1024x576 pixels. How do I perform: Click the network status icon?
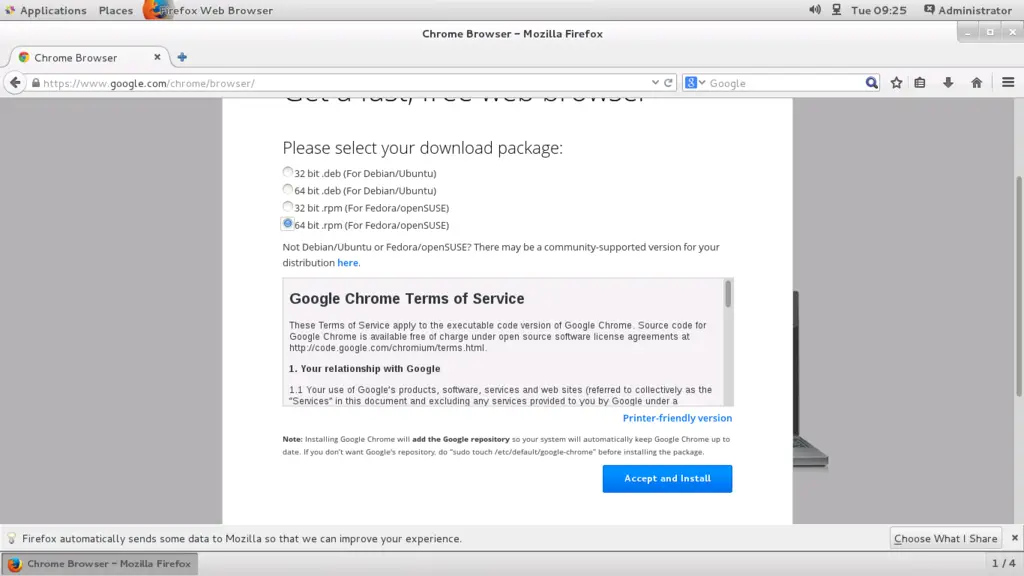coord(837,10)
